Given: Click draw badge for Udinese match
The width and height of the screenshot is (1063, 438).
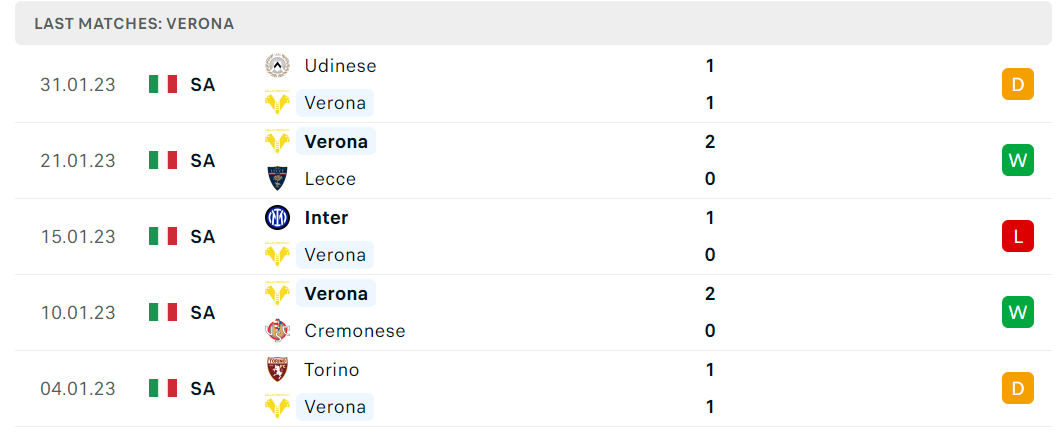Looking at the screenshot, I should 1018,85.
